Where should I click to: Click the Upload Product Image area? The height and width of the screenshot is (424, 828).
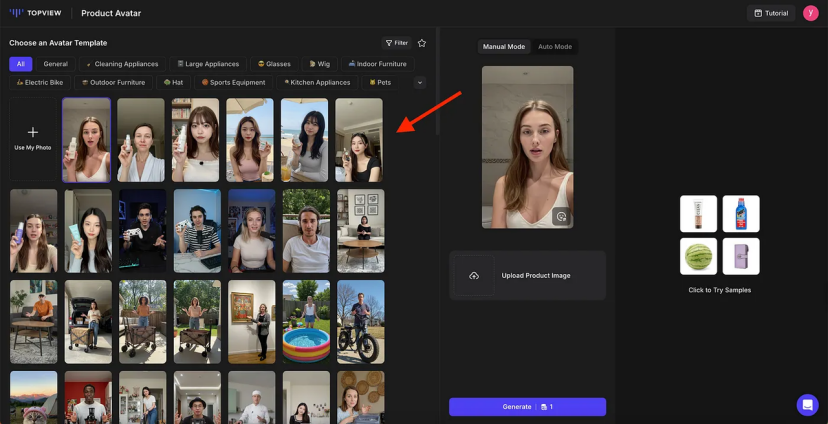click(x=528, y=276)
